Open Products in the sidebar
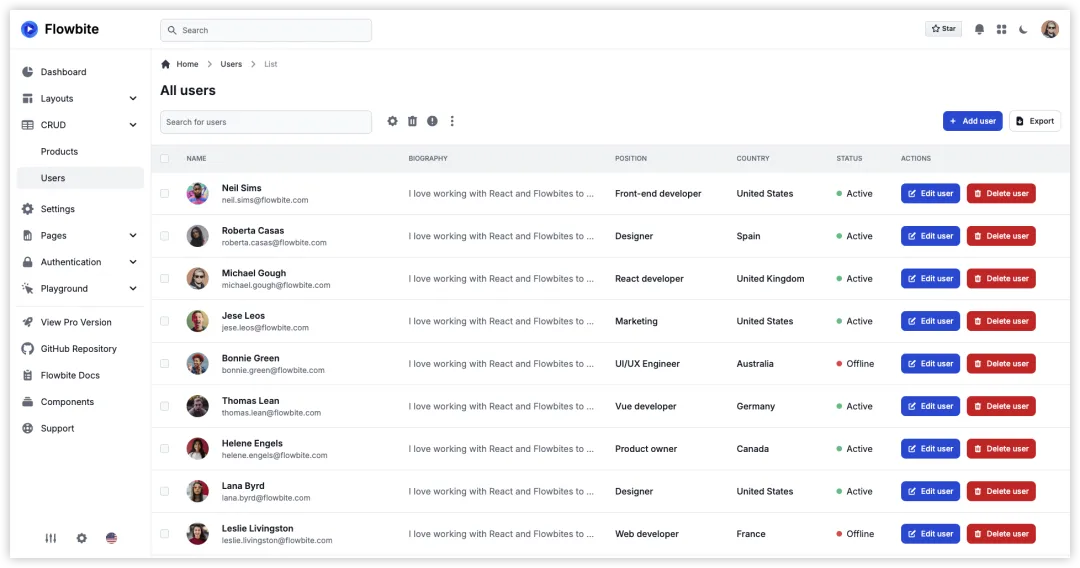Image resolution: width=1080 pixels, height=568 pixels. 60,152
